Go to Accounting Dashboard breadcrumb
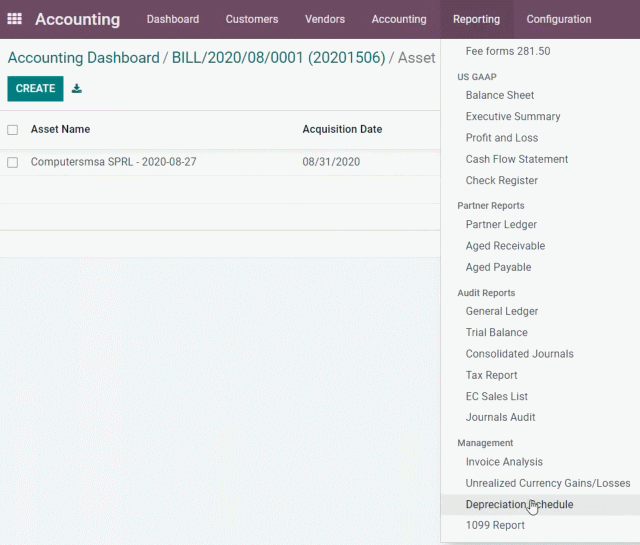640x545 pixels. coord(84,58)
